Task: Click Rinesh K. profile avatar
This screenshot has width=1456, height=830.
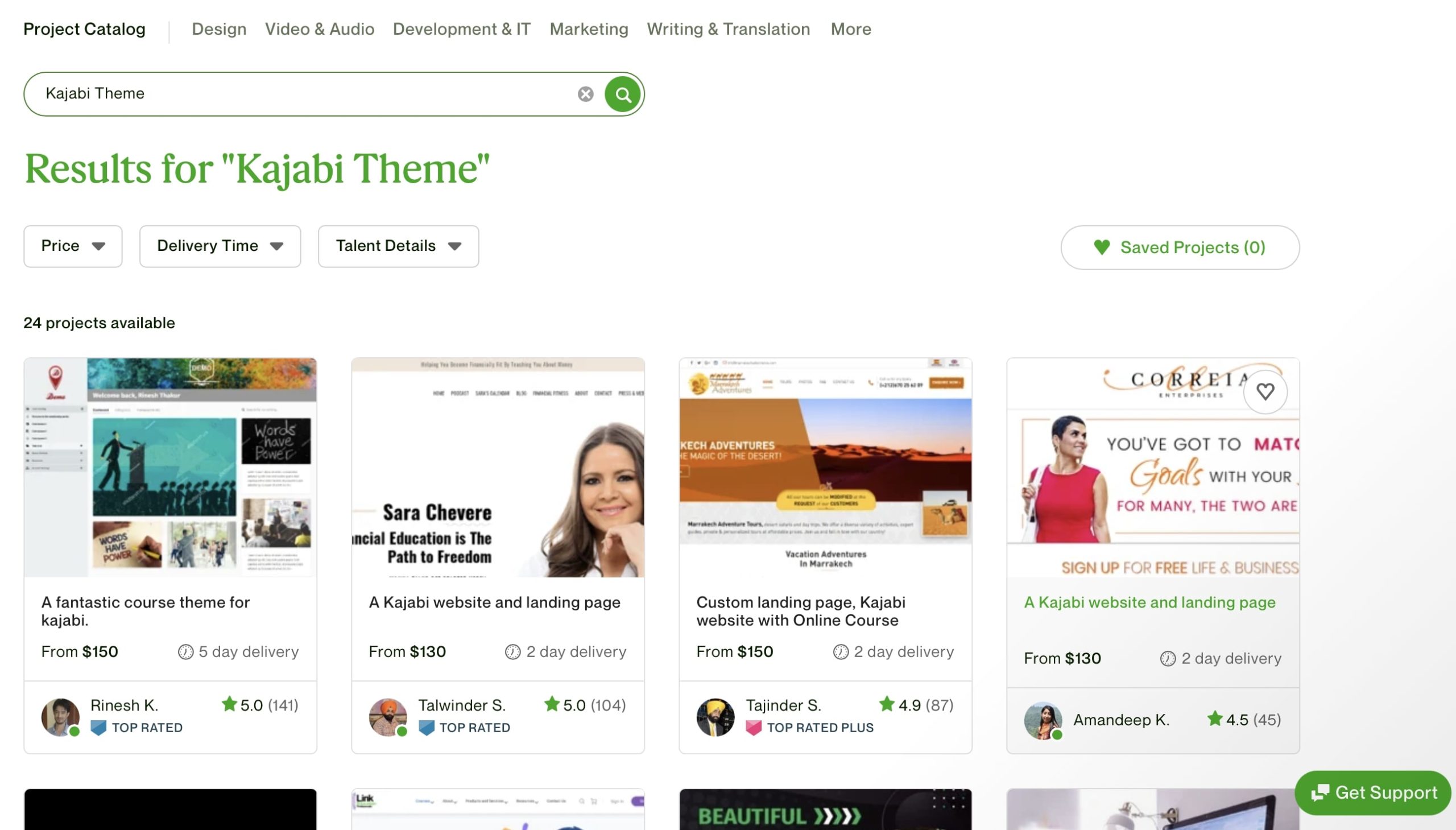Action: tap(60, 717)
